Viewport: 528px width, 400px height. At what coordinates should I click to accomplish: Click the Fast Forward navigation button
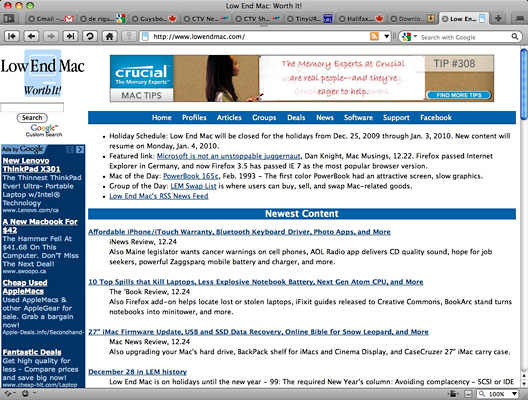tap(70, 36)
